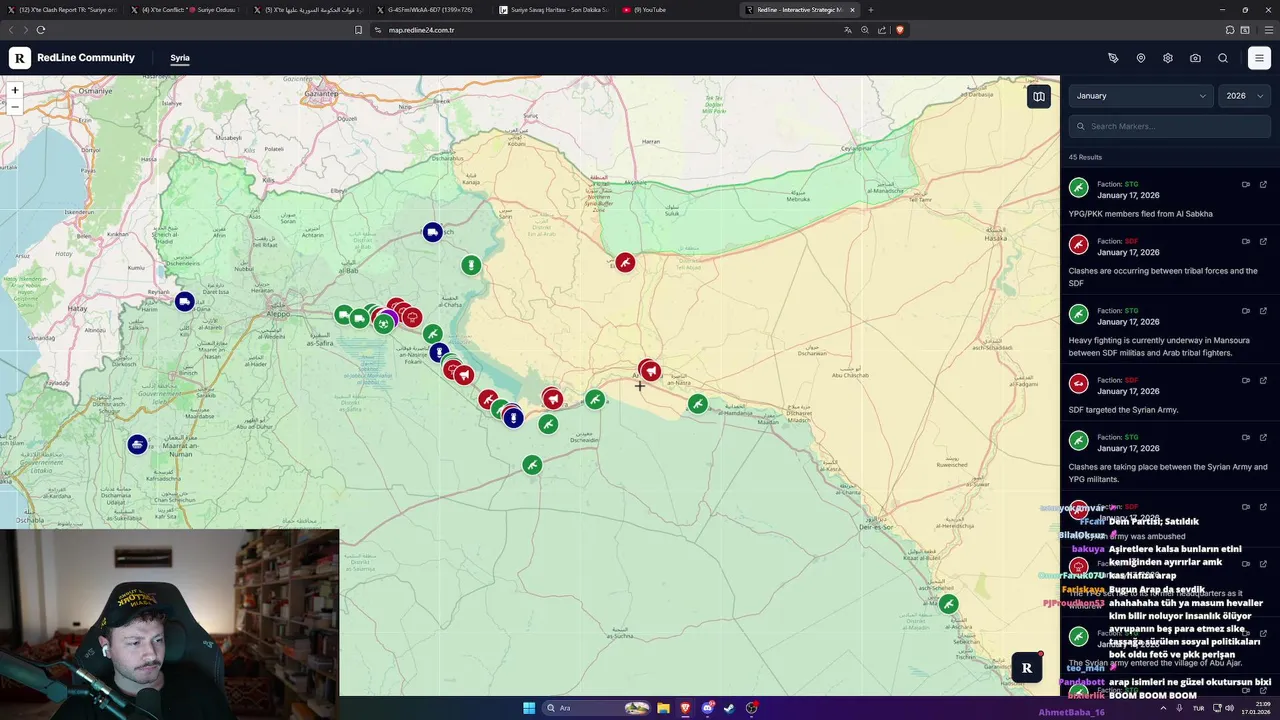Click 'YPG/PKK members fled from Al Sabkha' text

(x=1140, y=214)
